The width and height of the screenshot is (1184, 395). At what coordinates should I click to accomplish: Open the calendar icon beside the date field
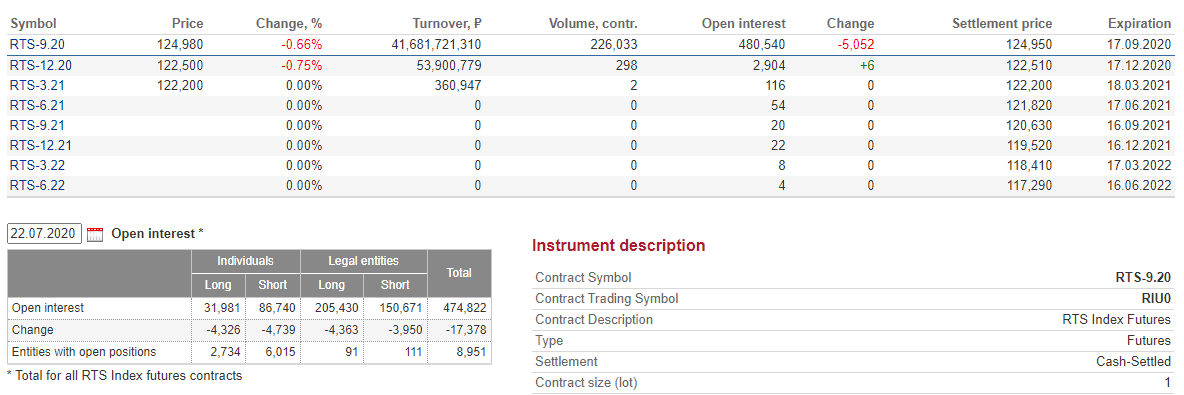point(94,234)
